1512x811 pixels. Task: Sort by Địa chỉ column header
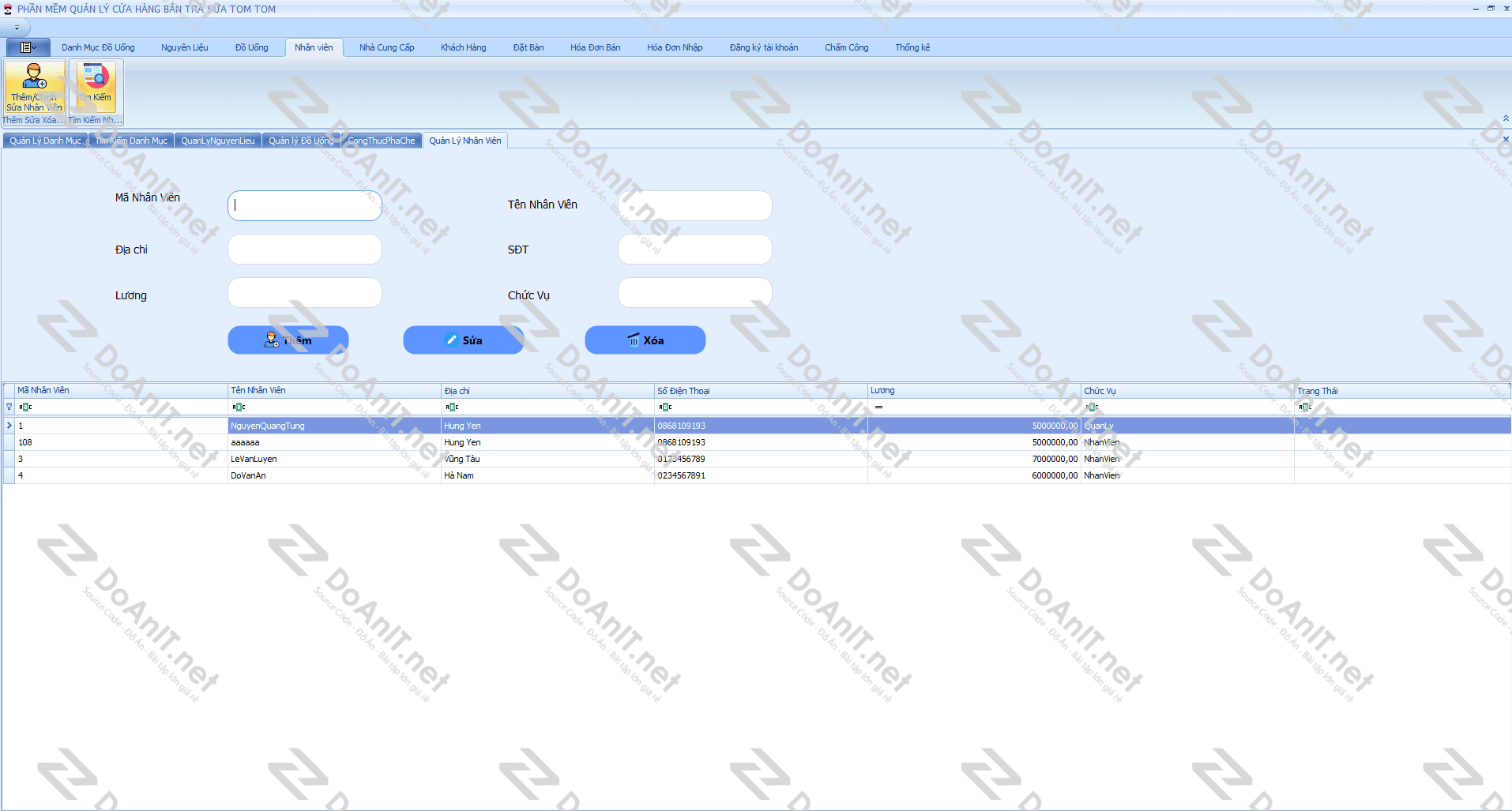click(x=547, y=391)
